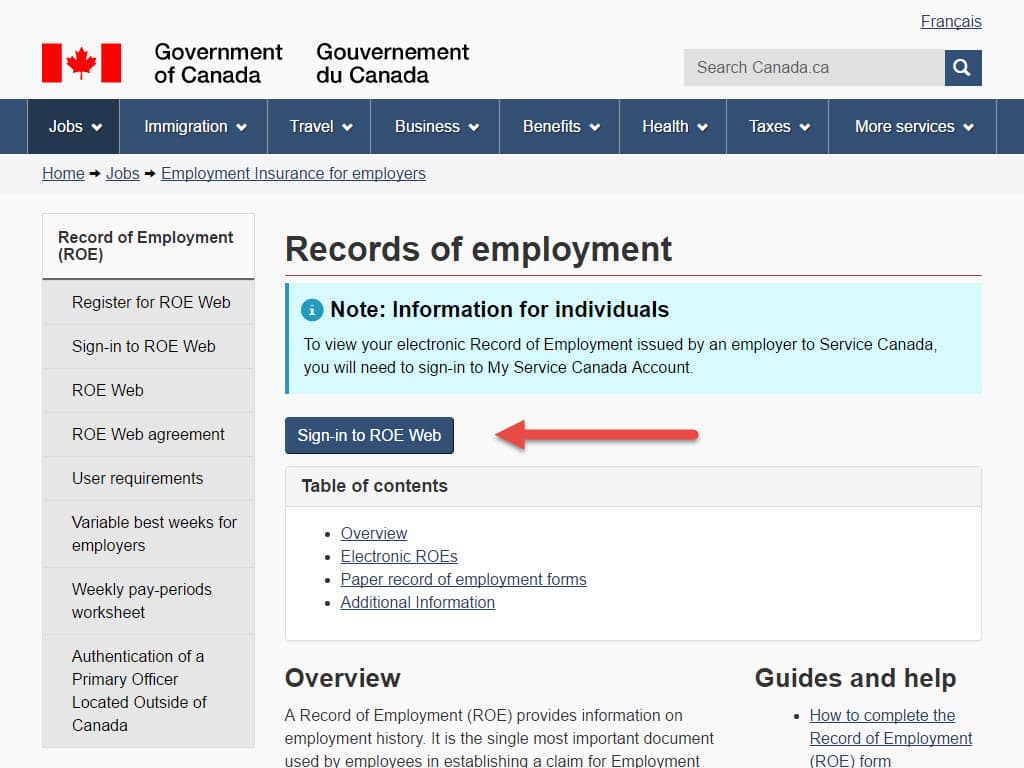
Task: Expand the Travel navigation dropdown
Action: click(318, 126)
